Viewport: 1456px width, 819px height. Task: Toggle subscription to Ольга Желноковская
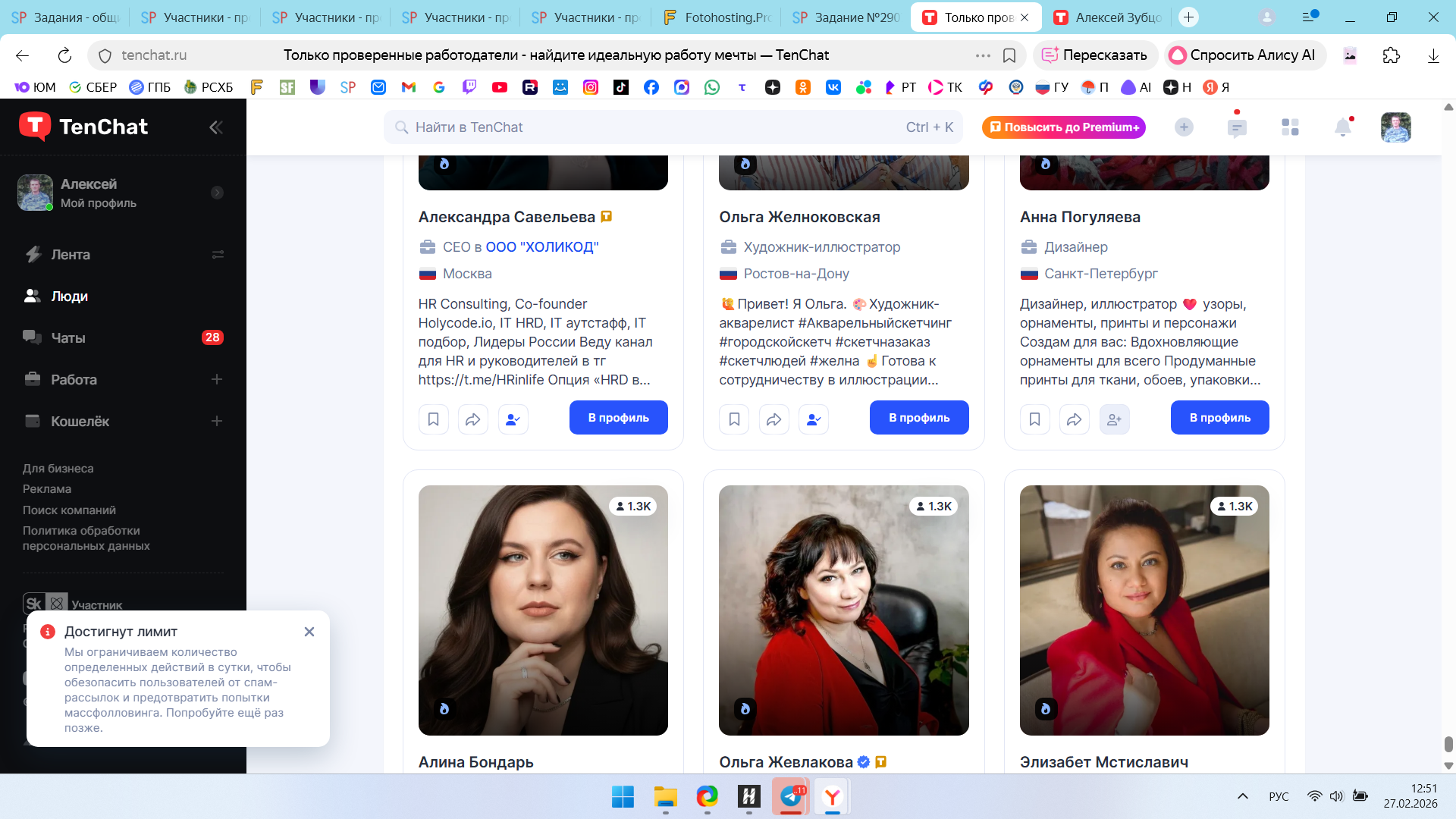(x=814, y=419)
